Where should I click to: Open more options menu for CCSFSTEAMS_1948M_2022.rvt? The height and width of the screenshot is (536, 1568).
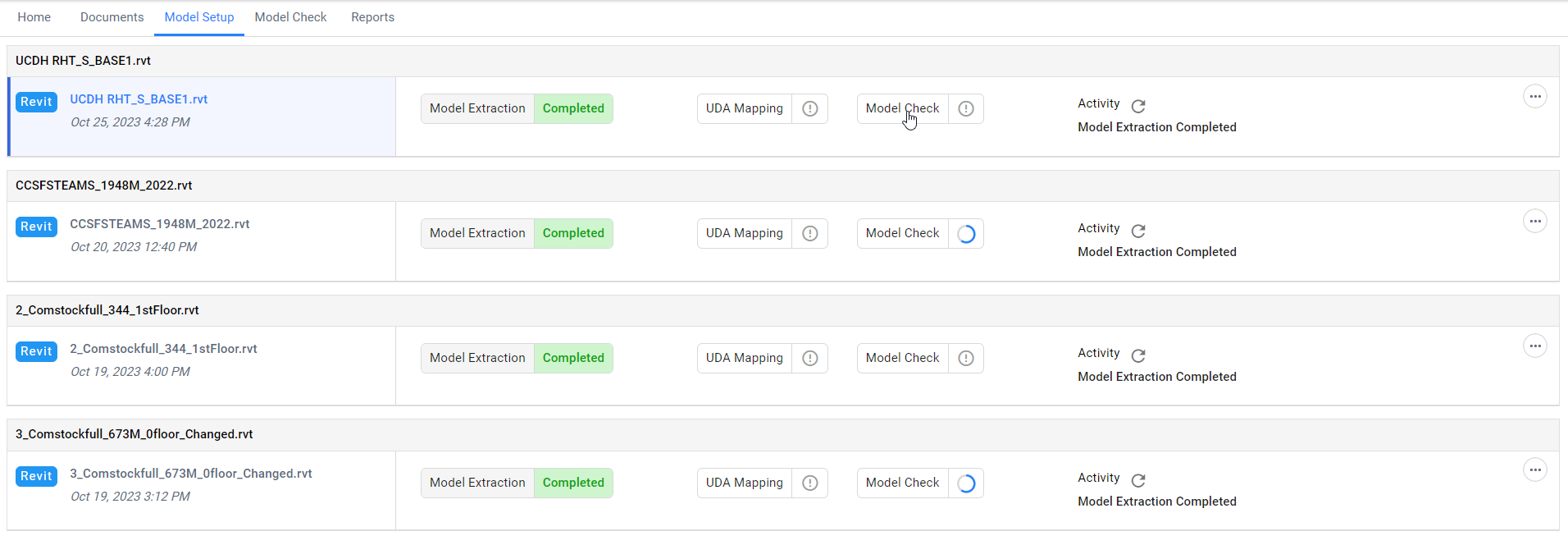[1535, 222]
